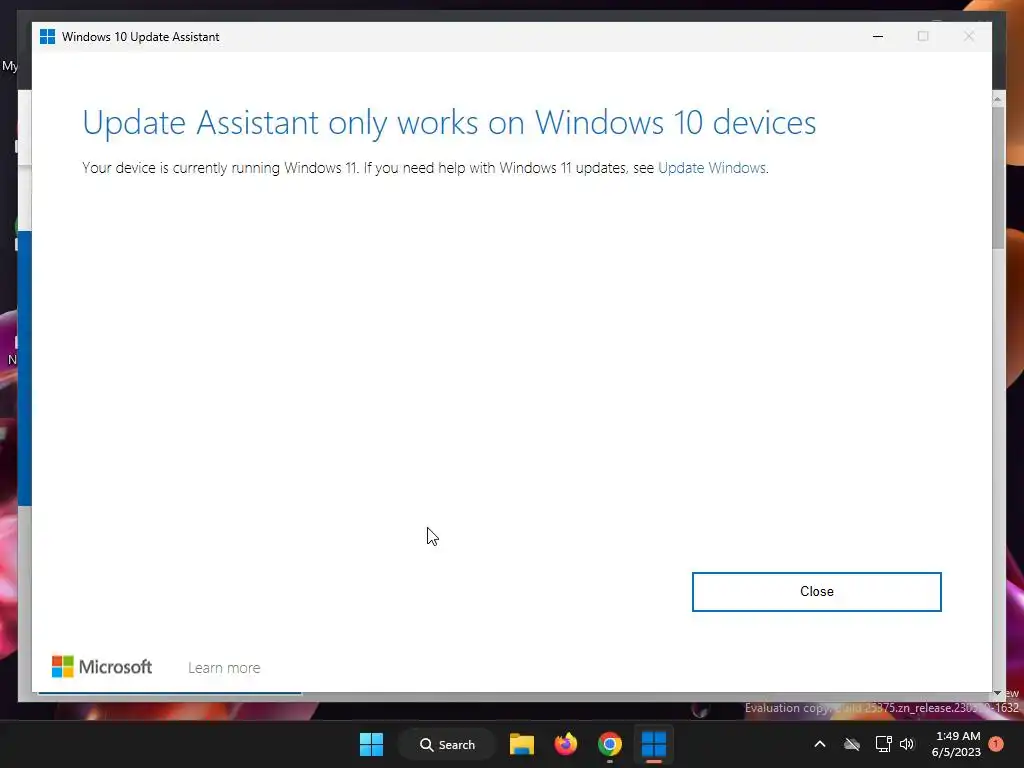Open the Update Windows link
Viewport: 1024px width, 768px height.
point(712,168)
